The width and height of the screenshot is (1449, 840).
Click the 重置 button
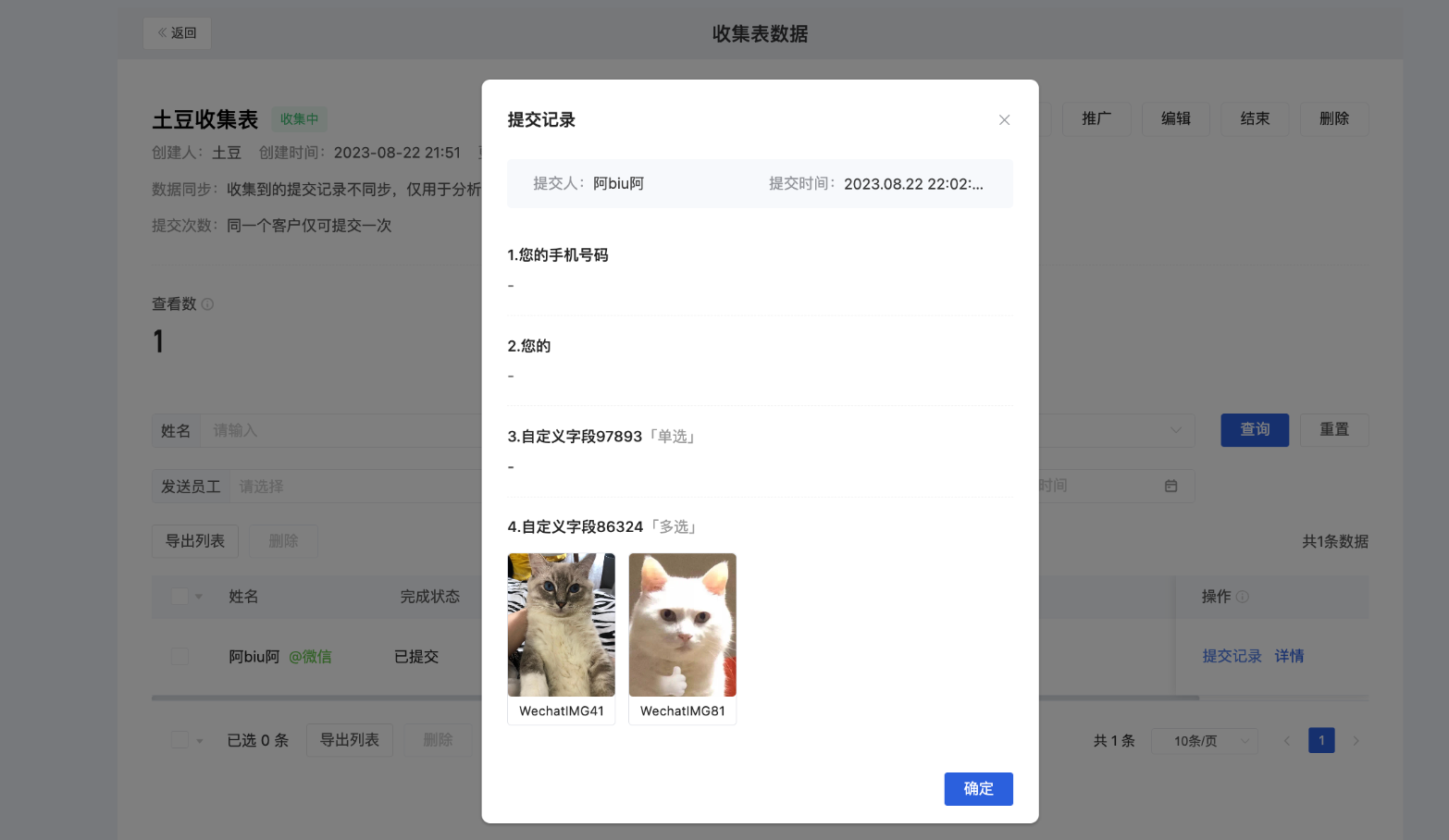pos(1334,430)
